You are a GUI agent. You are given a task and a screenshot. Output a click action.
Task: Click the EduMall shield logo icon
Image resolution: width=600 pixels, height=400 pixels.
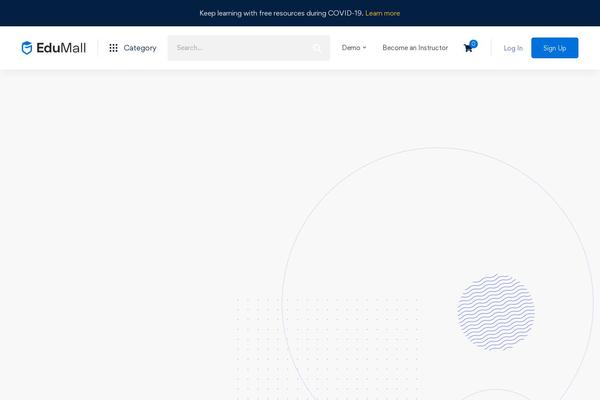[27, 48]
